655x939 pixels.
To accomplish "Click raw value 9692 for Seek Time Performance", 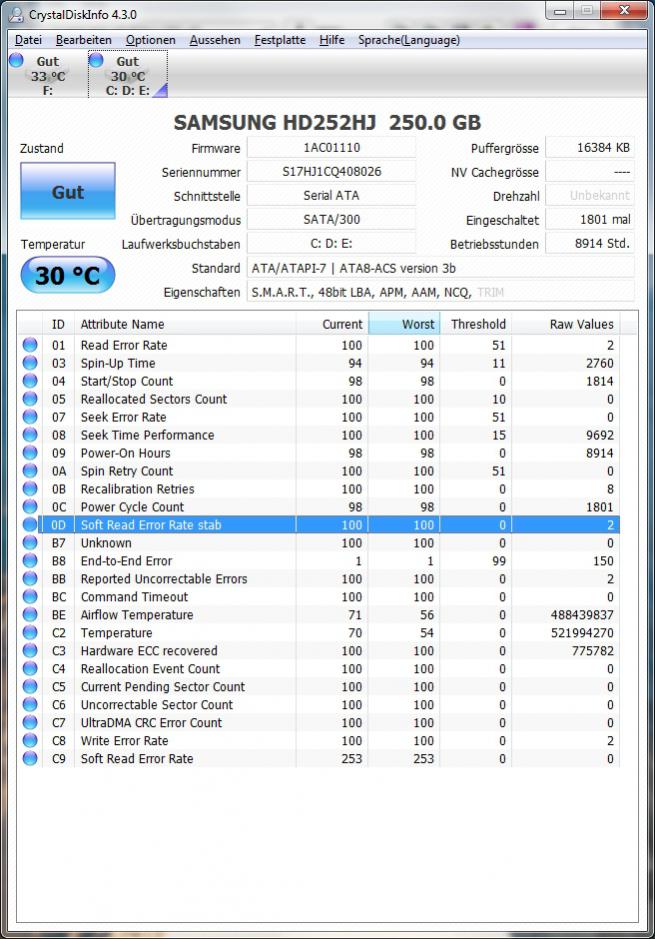I will pos(600,435).
